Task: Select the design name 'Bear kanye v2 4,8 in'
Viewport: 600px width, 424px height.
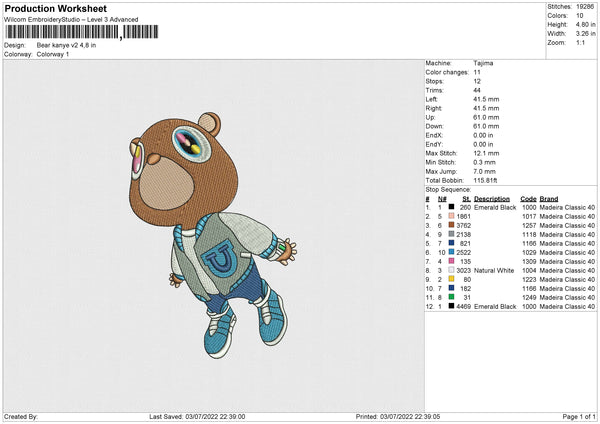Action: coord(66,45)
